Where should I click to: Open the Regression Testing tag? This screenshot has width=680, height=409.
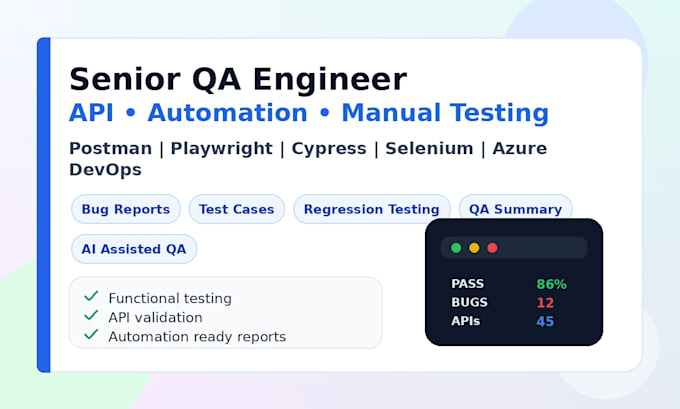(372, 209)
